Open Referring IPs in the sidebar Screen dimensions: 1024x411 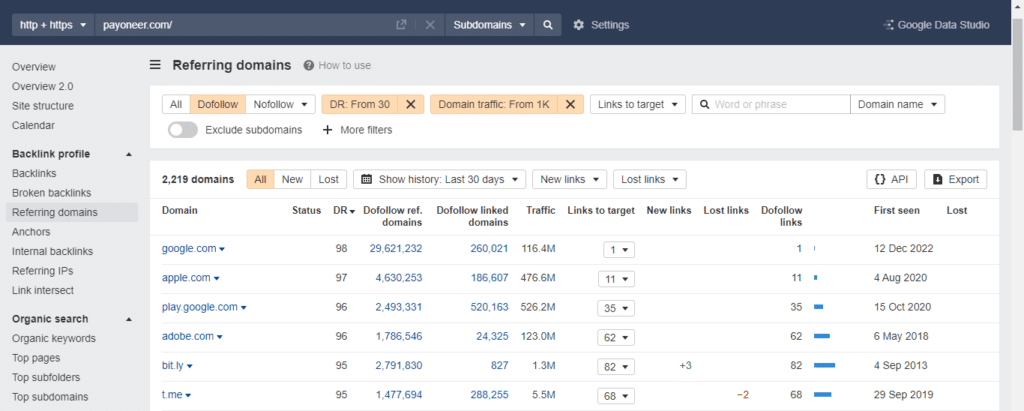[42, 271]
